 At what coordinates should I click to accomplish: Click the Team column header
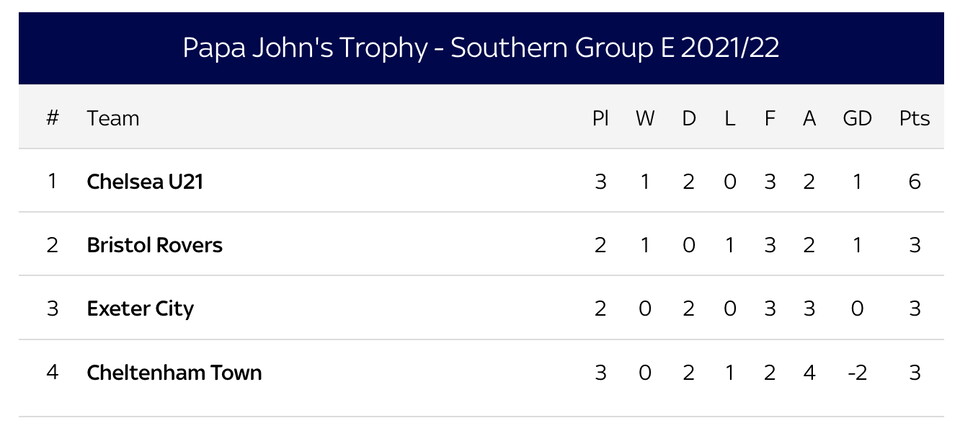[x=113, y=118]
